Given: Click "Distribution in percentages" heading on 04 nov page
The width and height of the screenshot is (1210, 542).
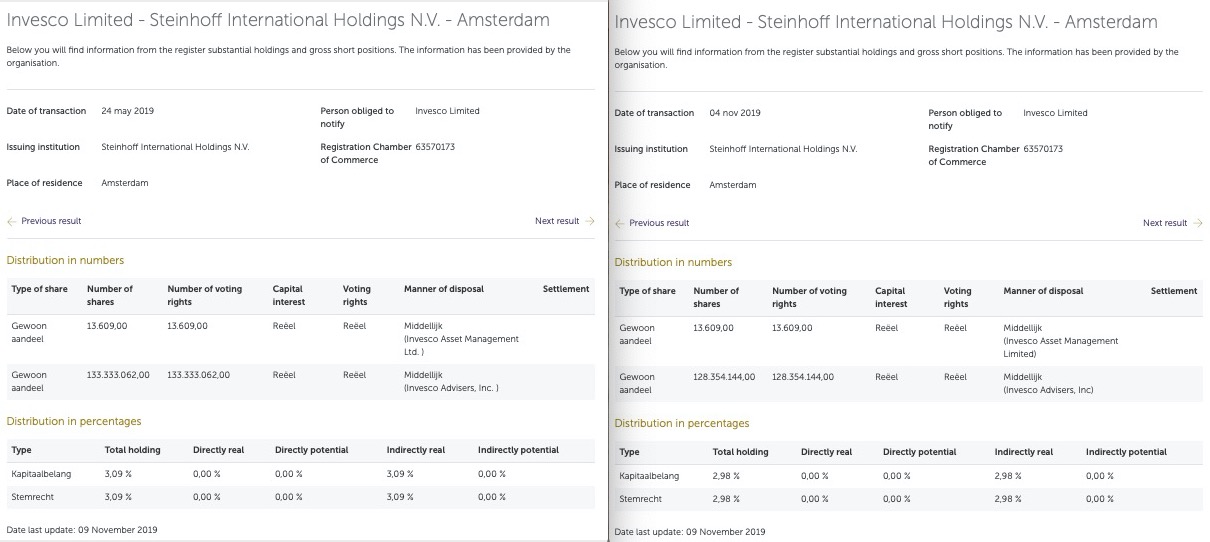Looking at the screenshot, I should click(681, 423).
